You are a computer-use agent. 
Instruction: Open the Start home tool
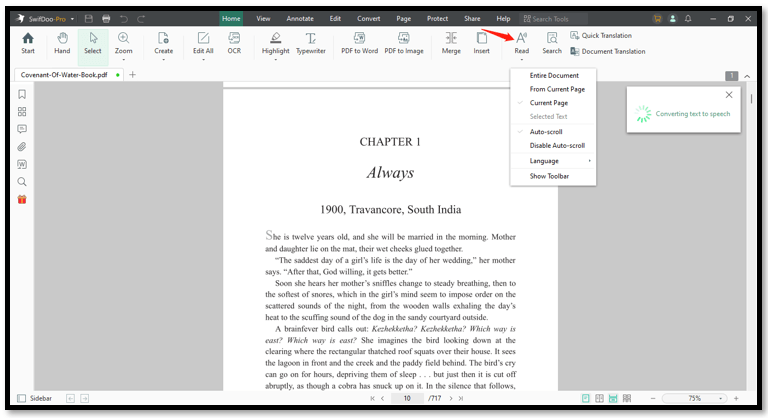point(28,43)
